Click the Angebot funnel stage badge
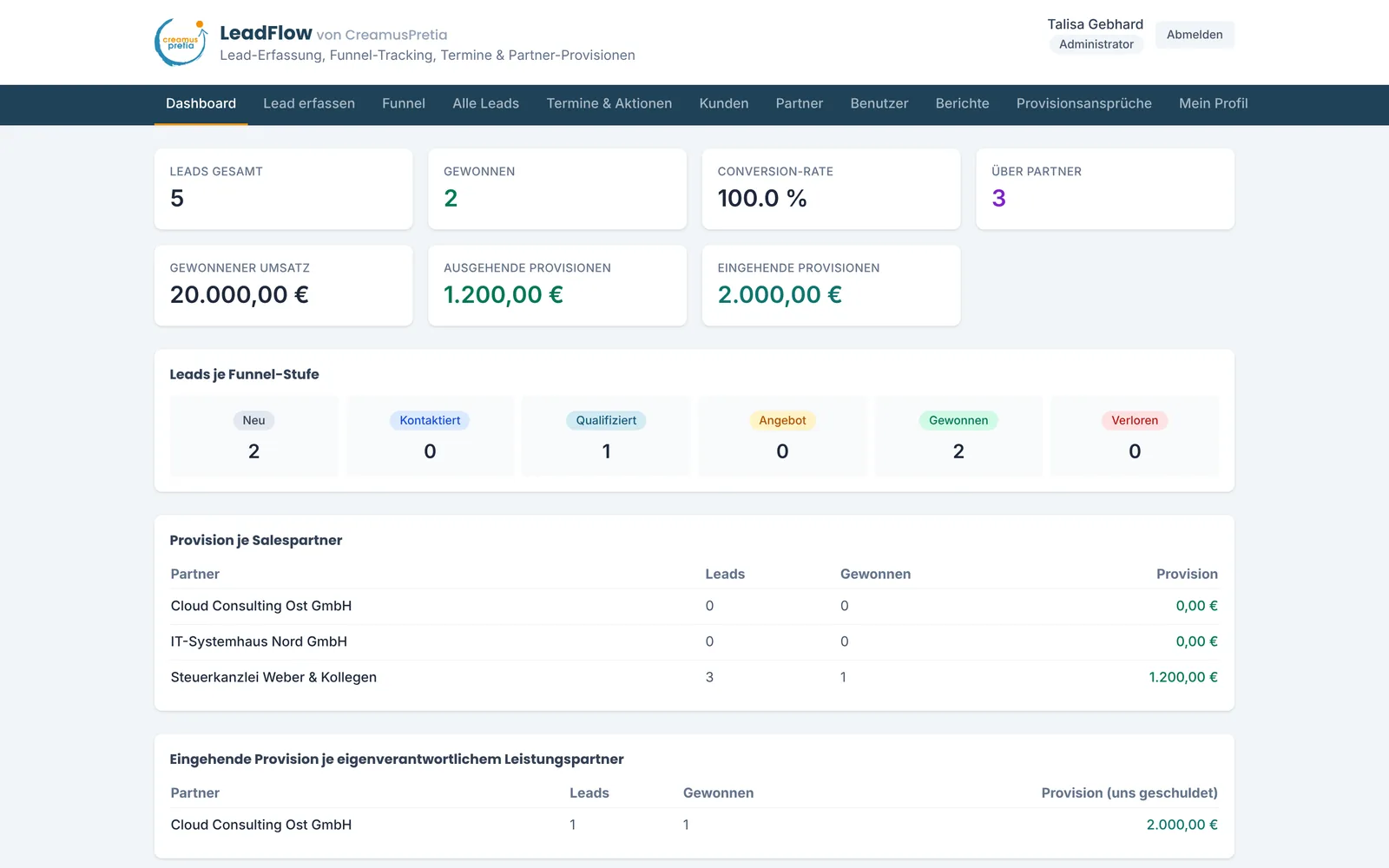The image size is (1389, 868). [x=782, y=420]
